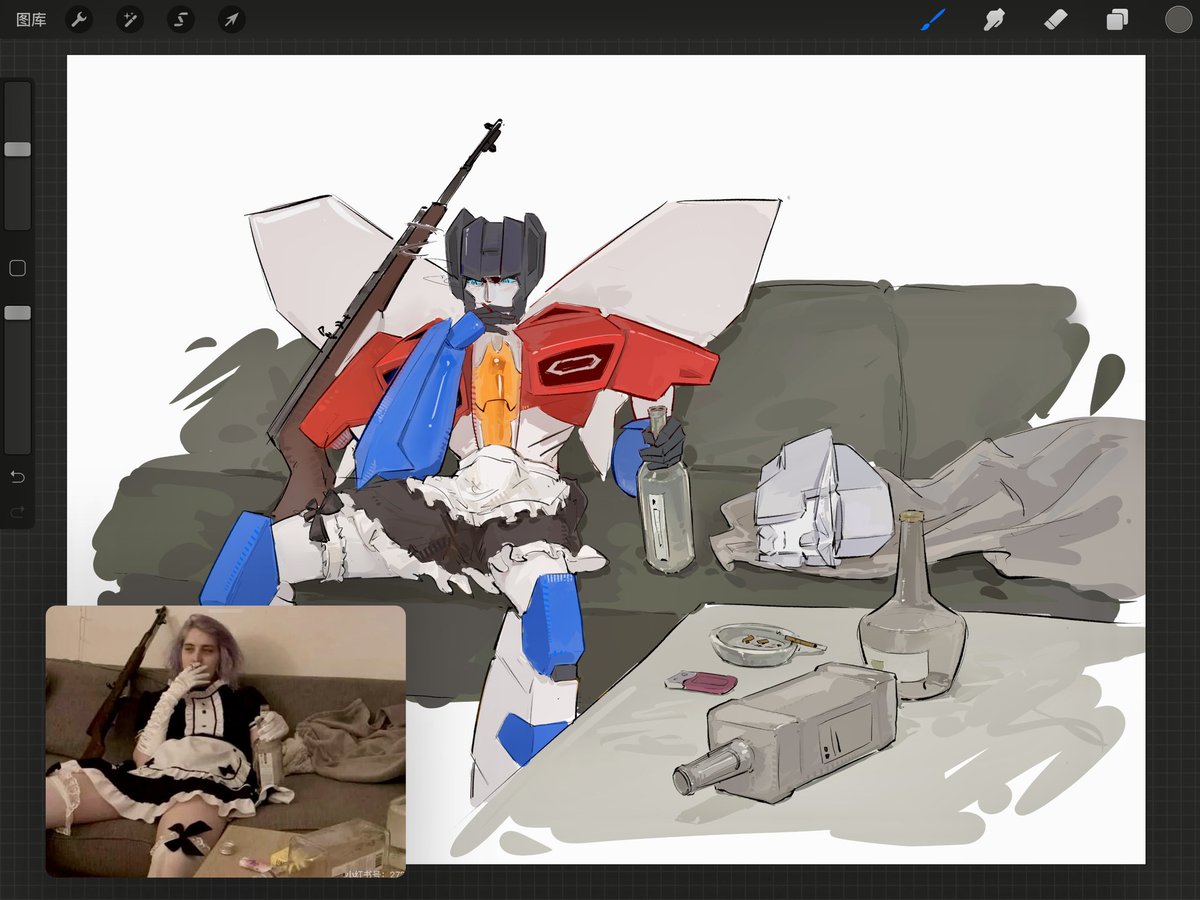Open the Adjustments magic wand menu
This screenshot has height=900, width=1200.
click(x=130, y=19)
